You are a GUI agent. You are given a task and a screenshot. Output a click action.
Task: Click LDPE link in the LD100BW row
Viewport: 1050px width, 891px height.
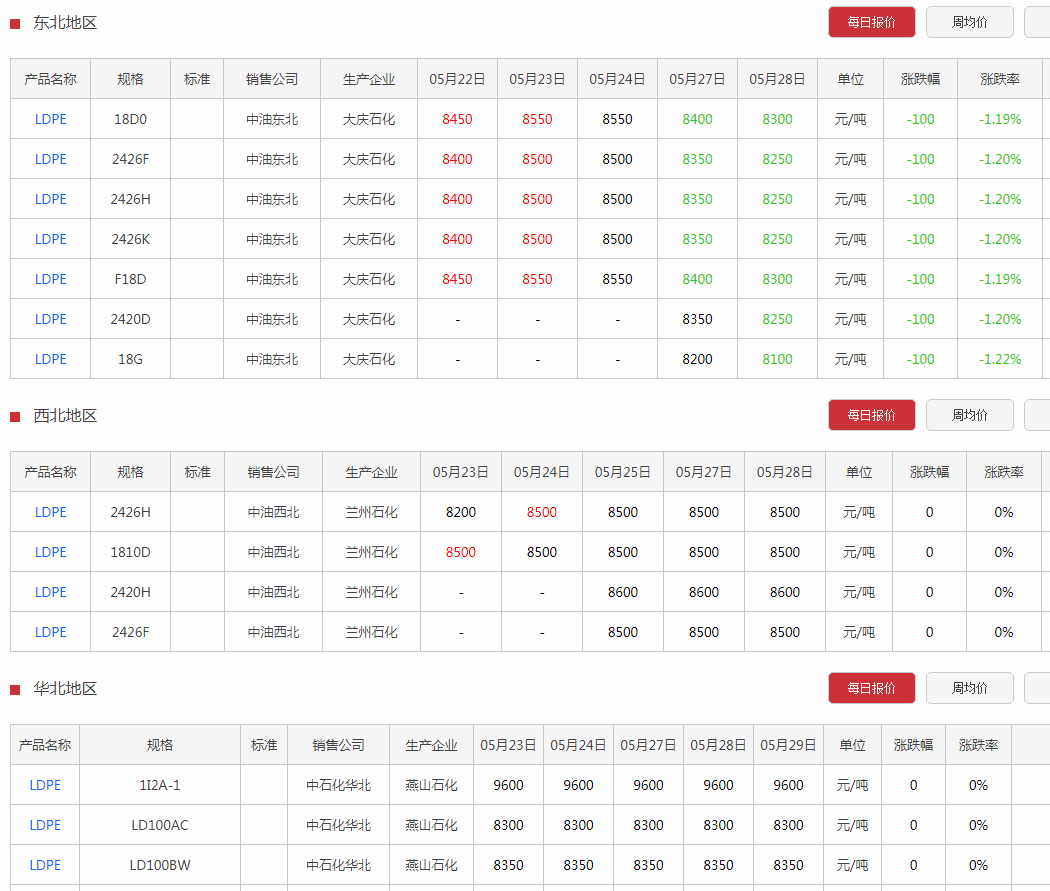pyautogui.click(x=45, y=865)
